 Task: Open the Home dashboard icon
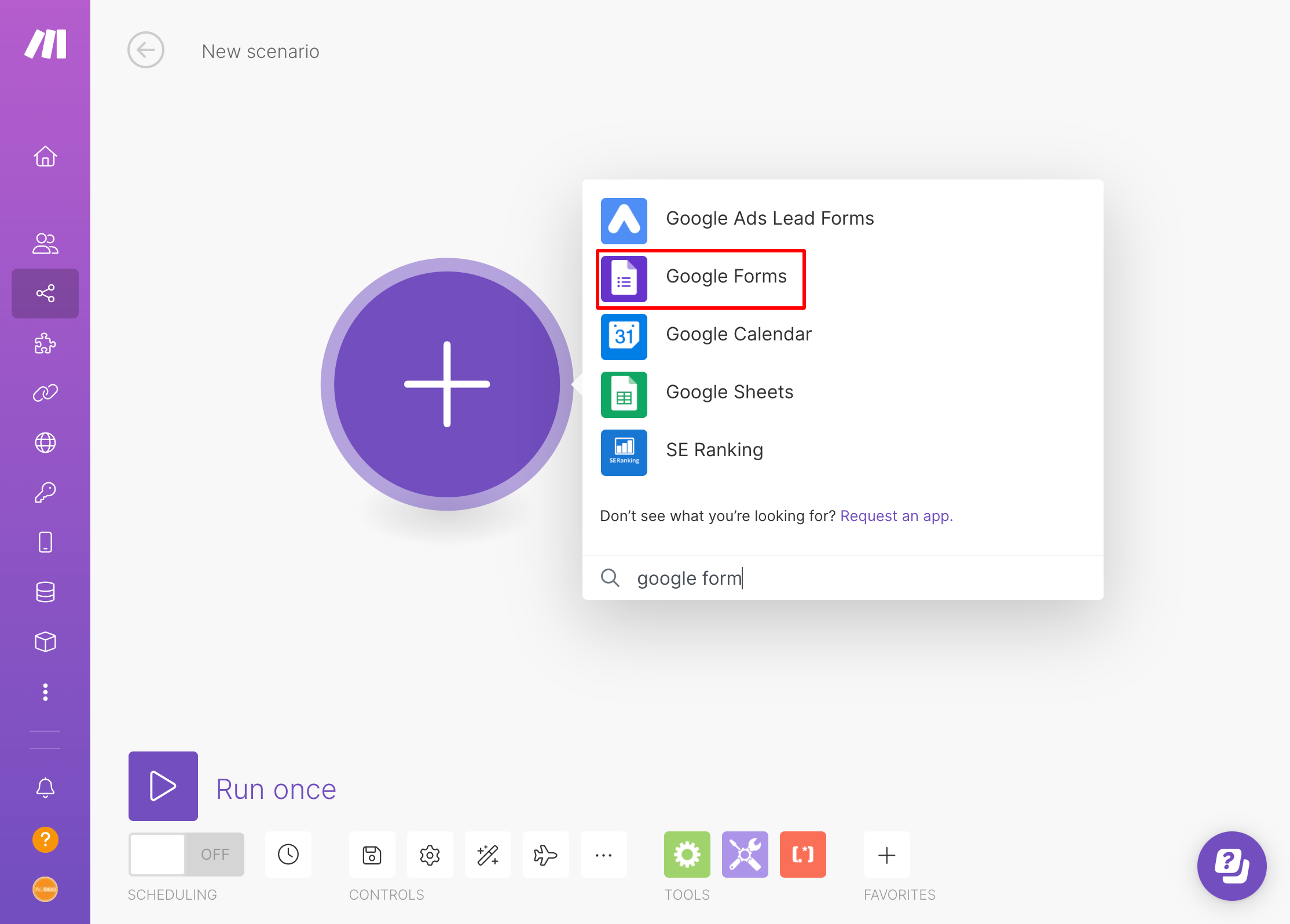45,156
